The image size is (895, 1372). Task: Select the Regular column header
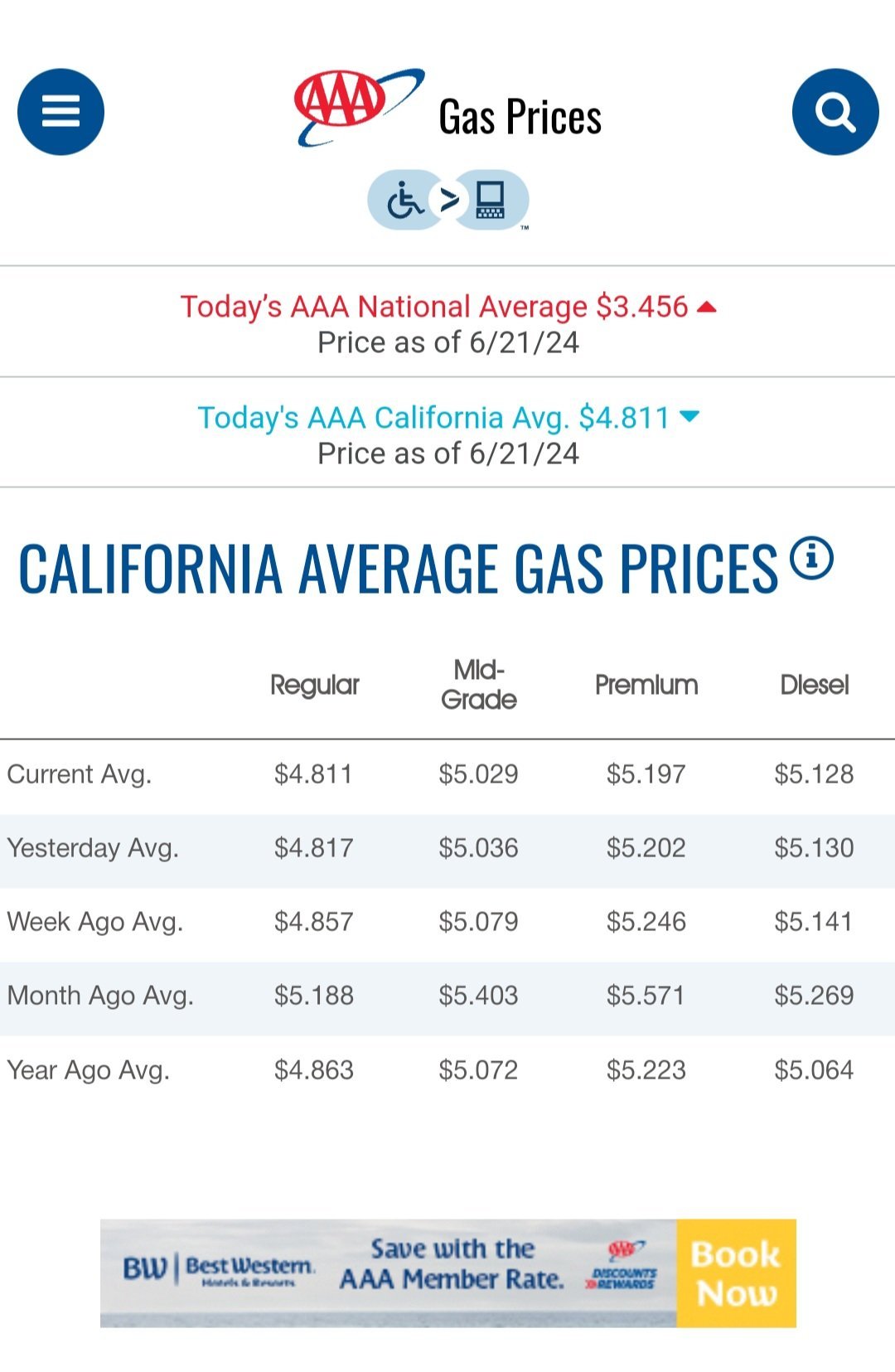(x=315, y=685)
